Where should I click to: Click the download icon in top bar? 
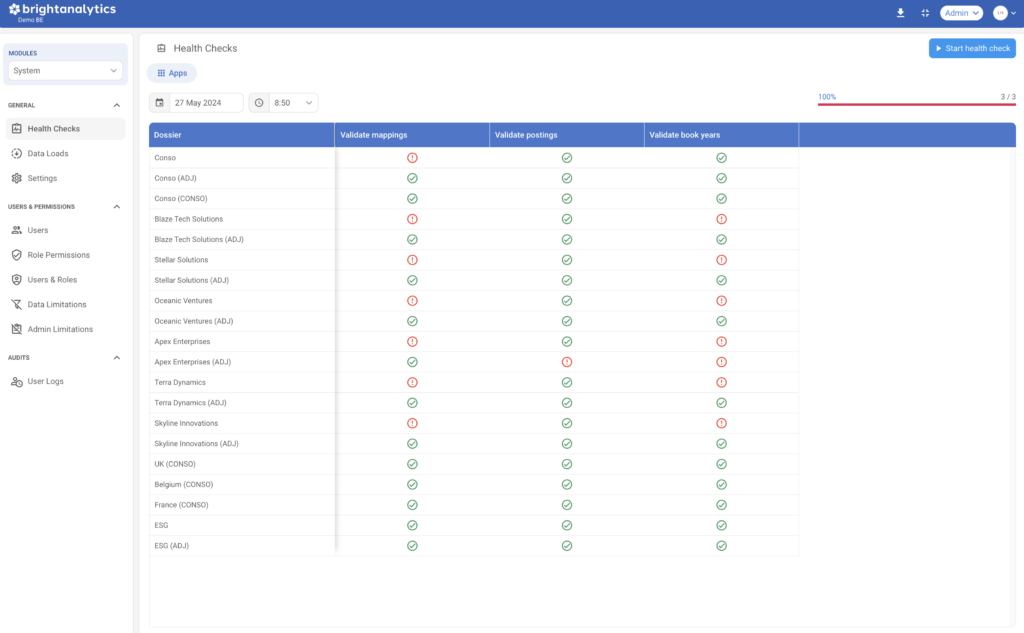tap(900, 13)
